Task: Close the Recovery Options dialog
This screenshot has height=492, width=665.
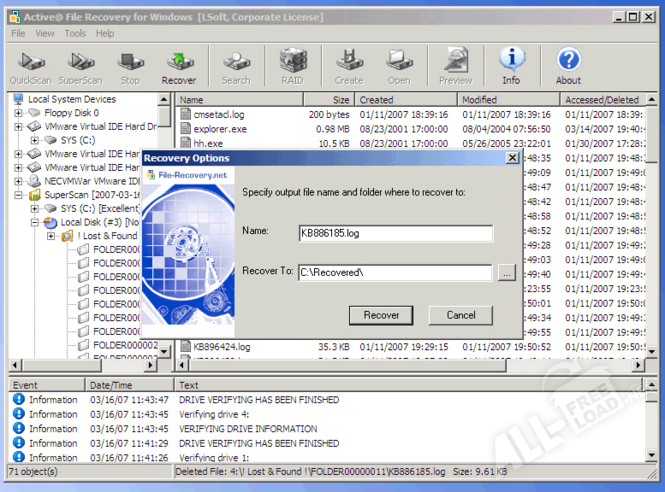Action: click(x=512, y=158)
